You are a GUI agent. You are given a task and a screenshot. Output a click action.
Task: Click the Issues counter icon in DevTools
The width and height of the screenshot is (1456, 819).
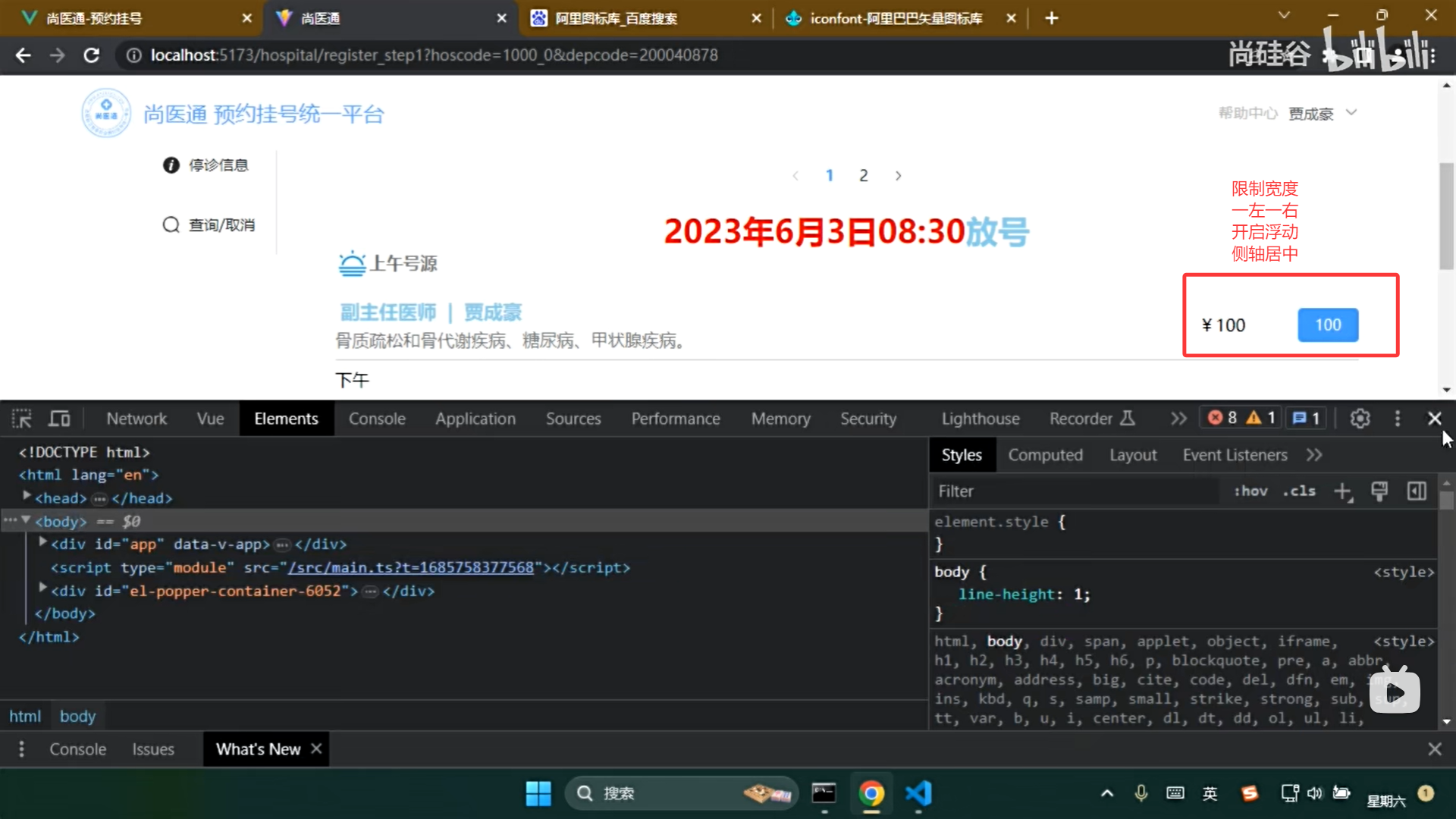1306,417
